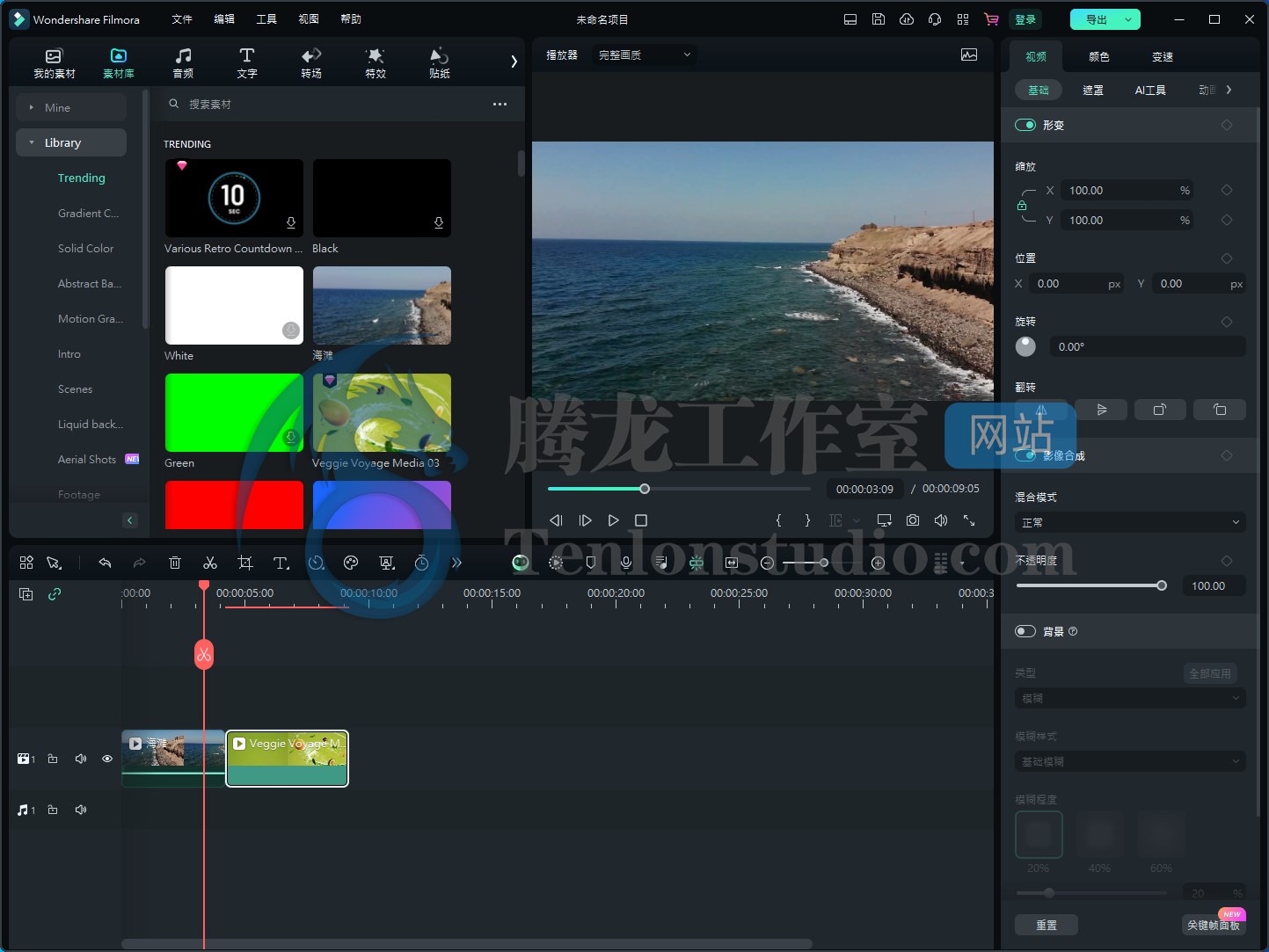This screenshot has width=1269, height=952.
Task: Click the 不透明度 opacity slider
Action: pos(1091,585)
